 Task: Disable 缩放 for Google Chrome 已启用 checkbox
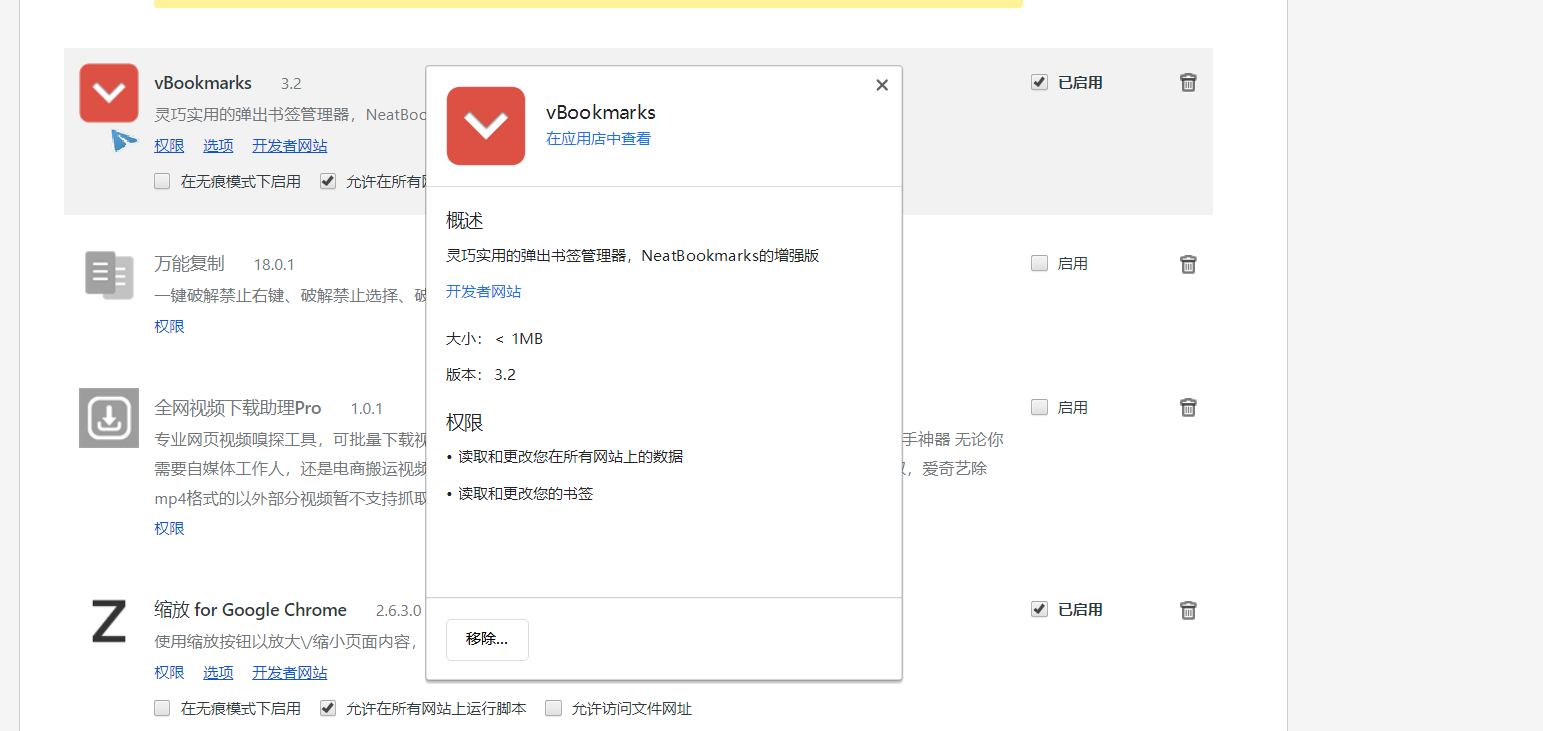1039,609
